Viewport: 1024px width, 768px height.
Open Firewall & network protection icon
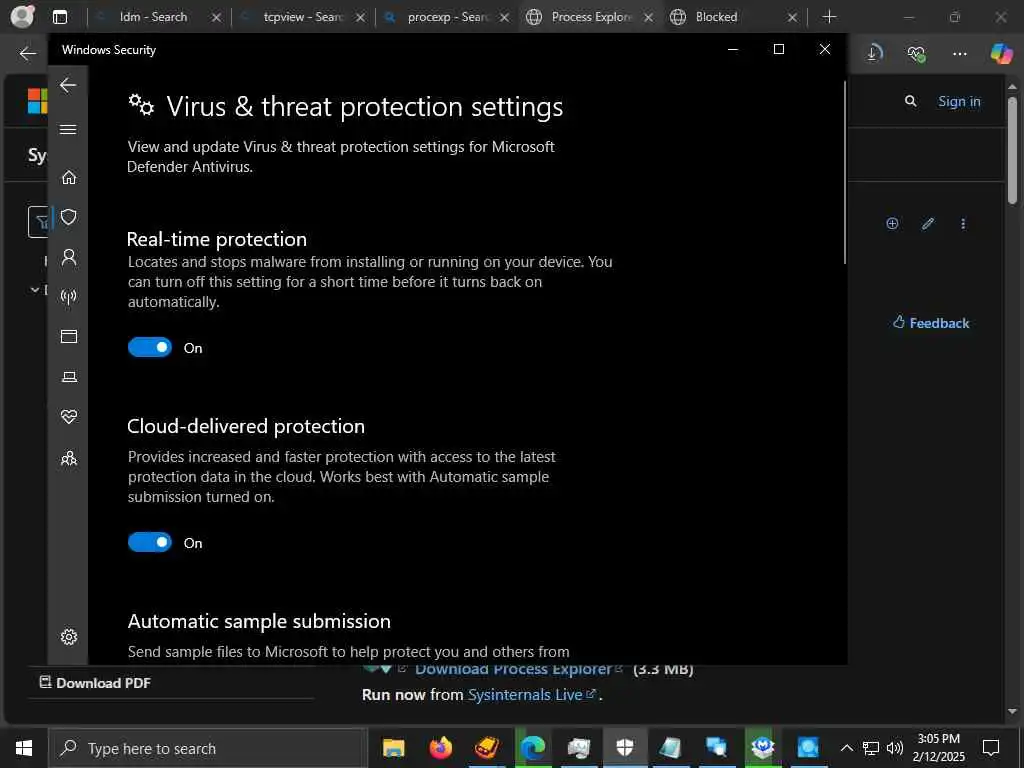click(69, 297)
